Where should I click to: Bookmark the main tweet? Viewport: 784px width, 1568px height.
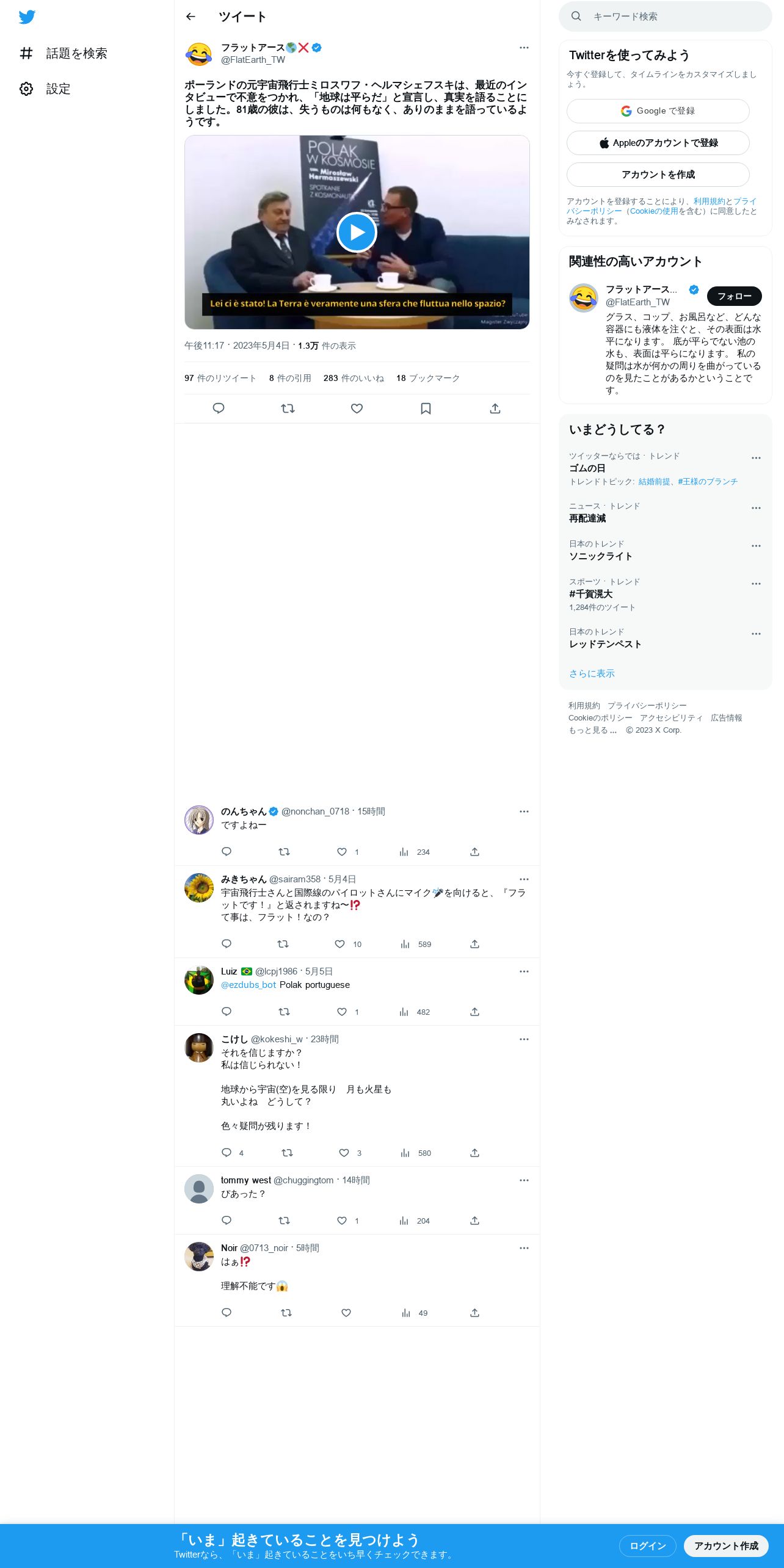(x=426, y=408)
